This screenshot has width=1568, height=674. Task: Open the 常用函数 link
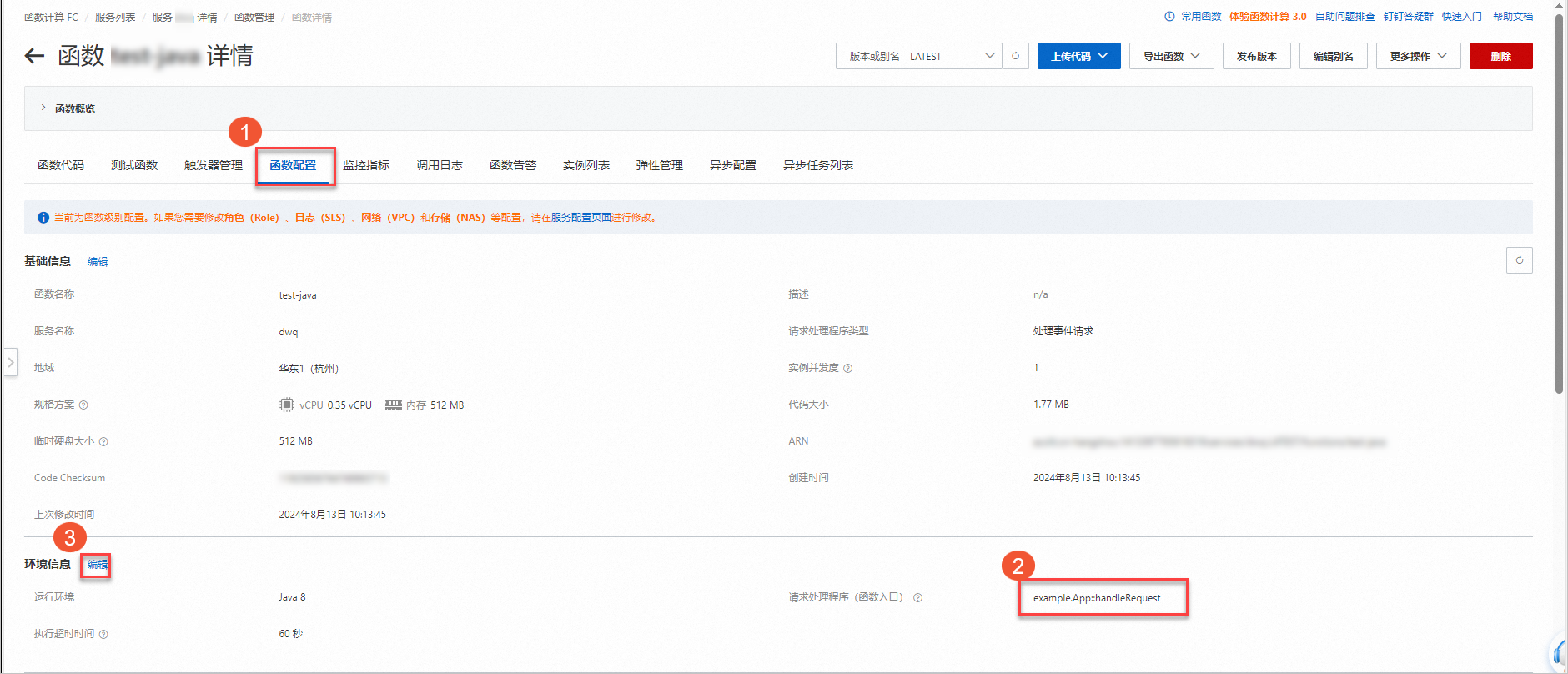1201,17
